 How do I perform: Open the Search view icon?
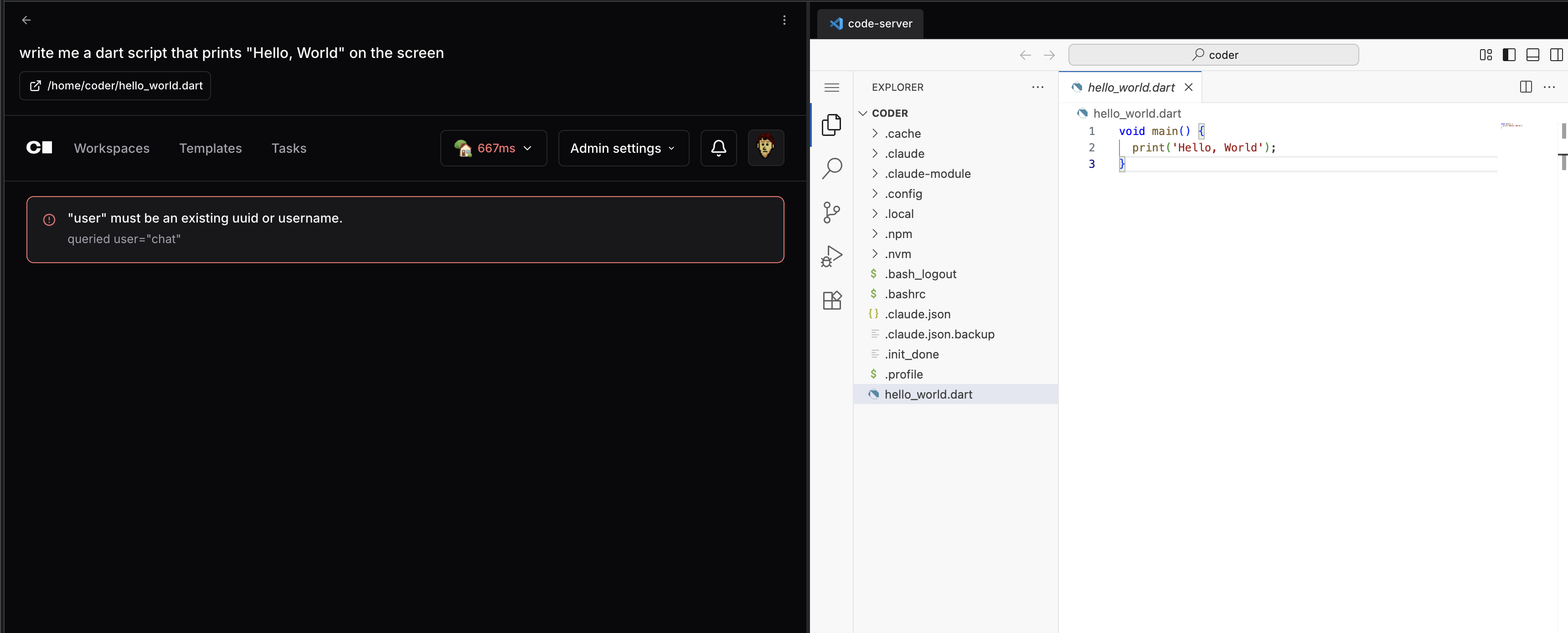[831, 169]
